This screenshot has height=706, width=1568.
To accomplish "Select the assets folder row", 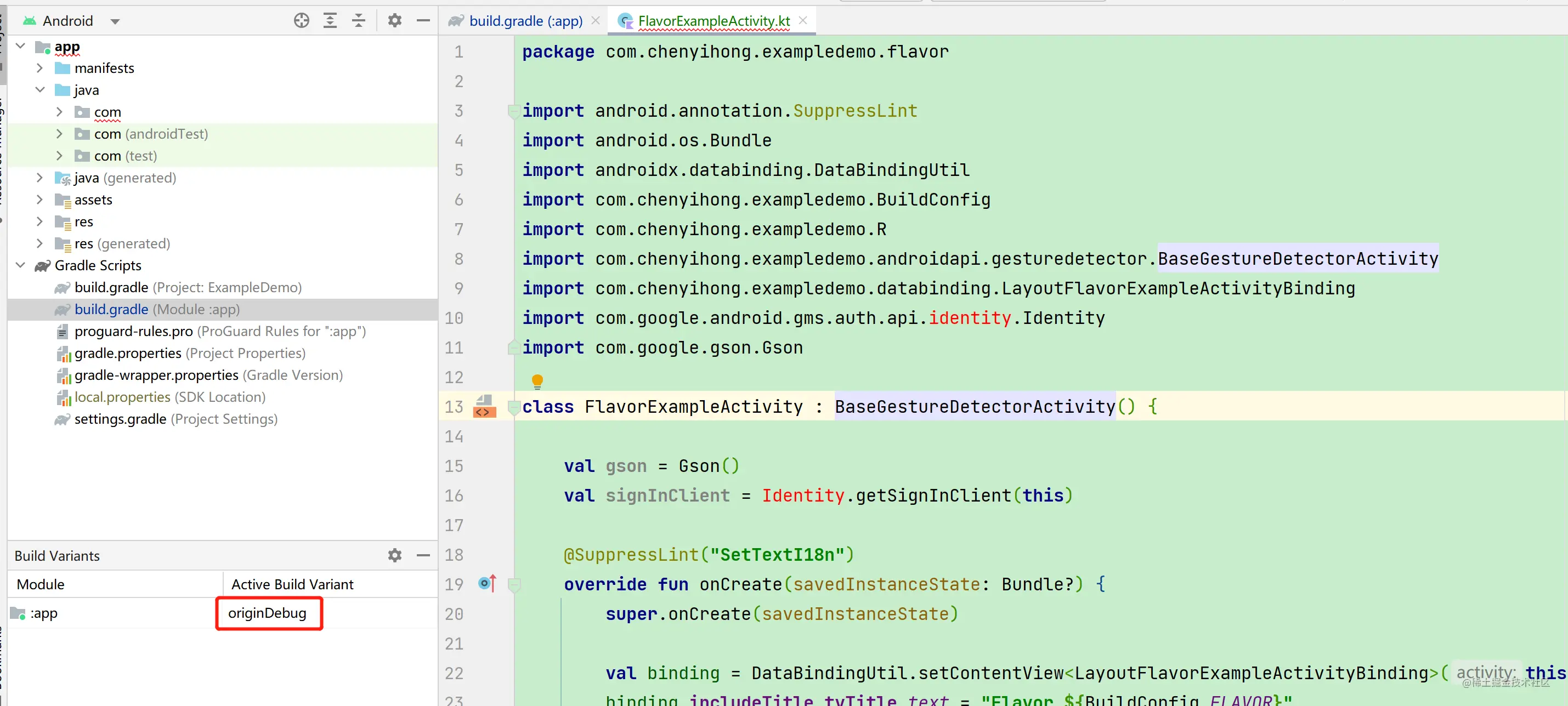I will point(222,200).
